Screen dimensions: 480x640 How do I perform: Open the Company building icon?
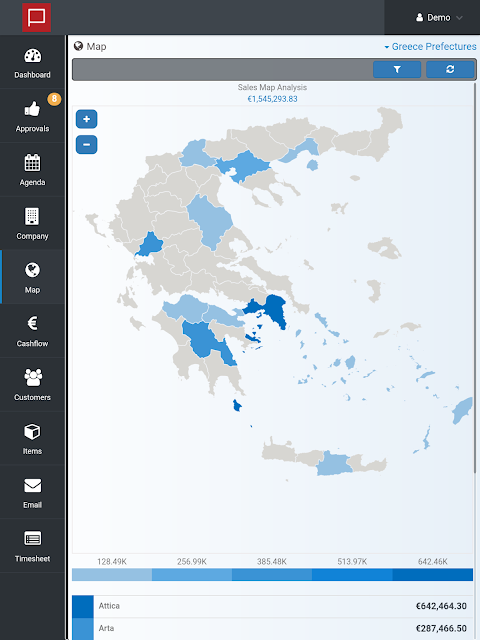click(x=32, y=216)
